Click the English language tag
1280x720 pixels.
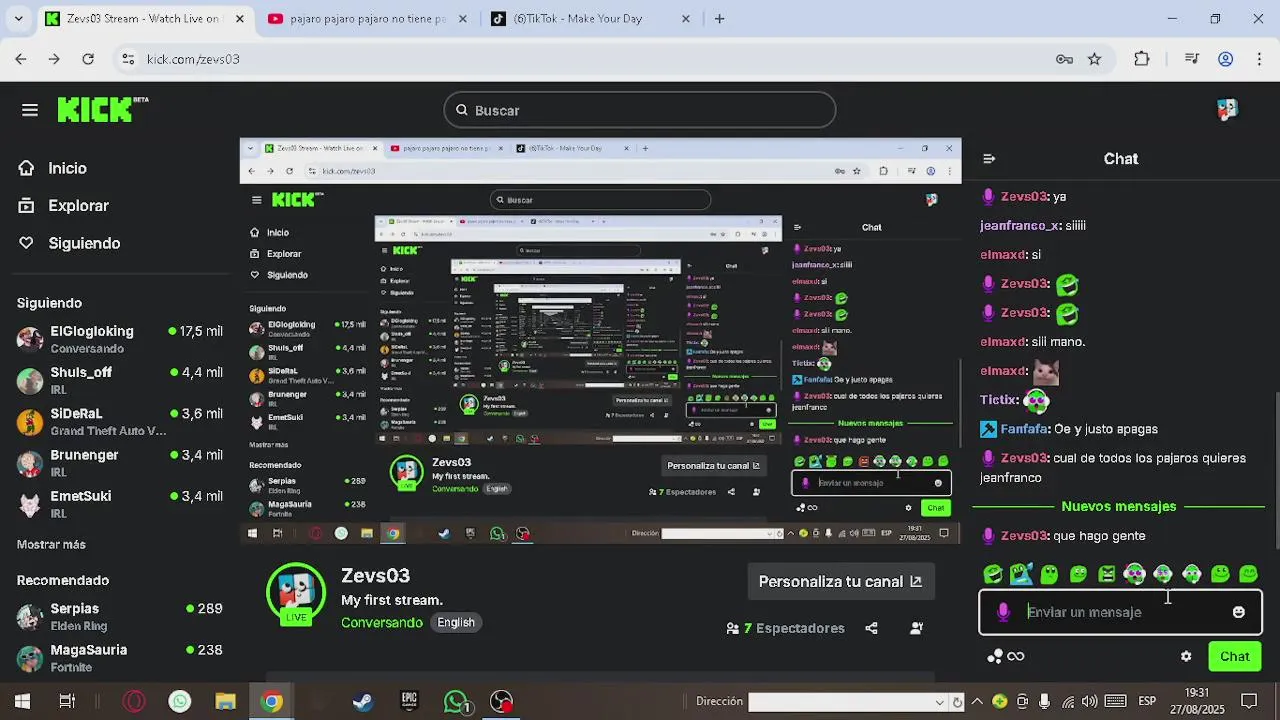[456, 622]
